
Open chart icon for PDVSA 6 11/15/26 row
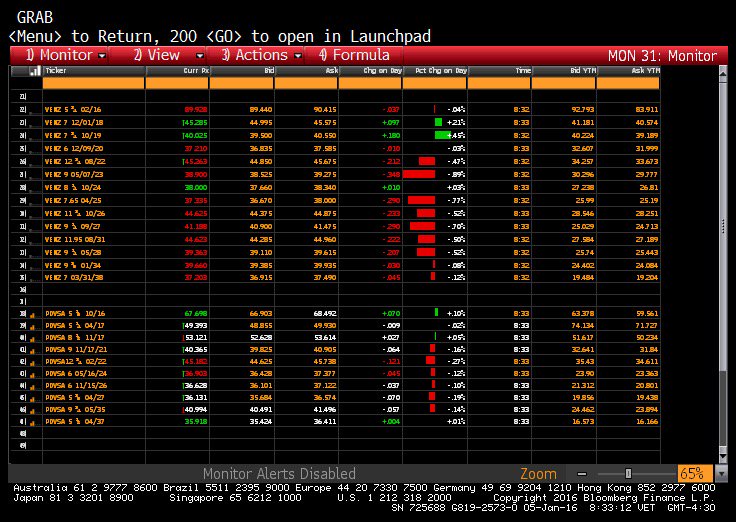[33, 386]
